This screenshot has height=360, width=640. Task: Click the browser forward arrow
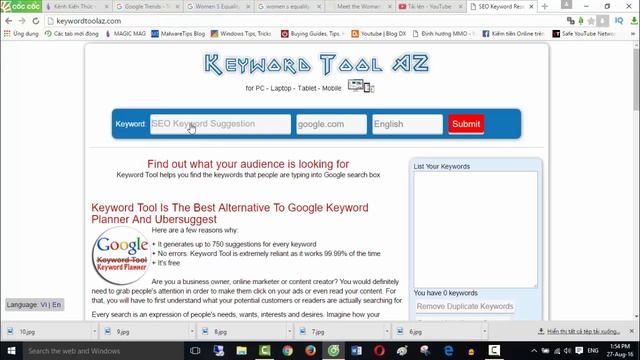point(22,21)
